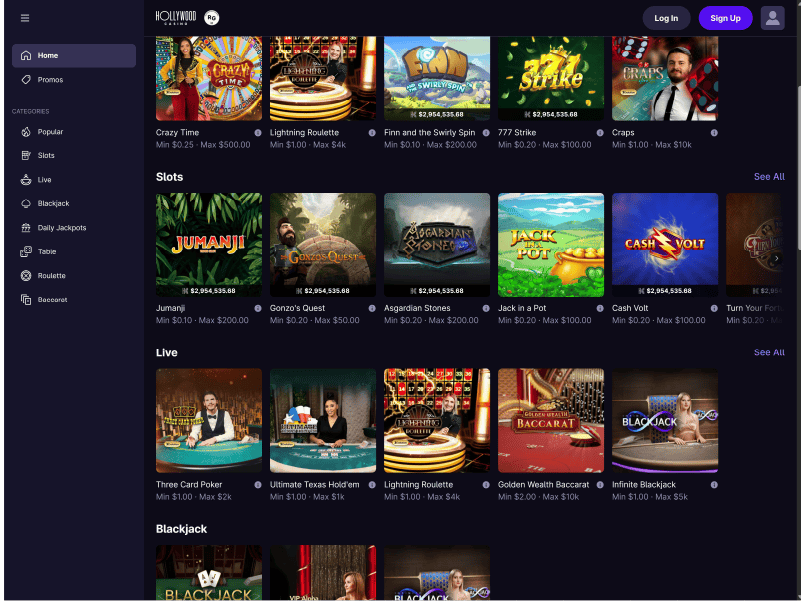The image size is (801, 601).
Task: Click the Log In button
Action: [x=666, y=18]
